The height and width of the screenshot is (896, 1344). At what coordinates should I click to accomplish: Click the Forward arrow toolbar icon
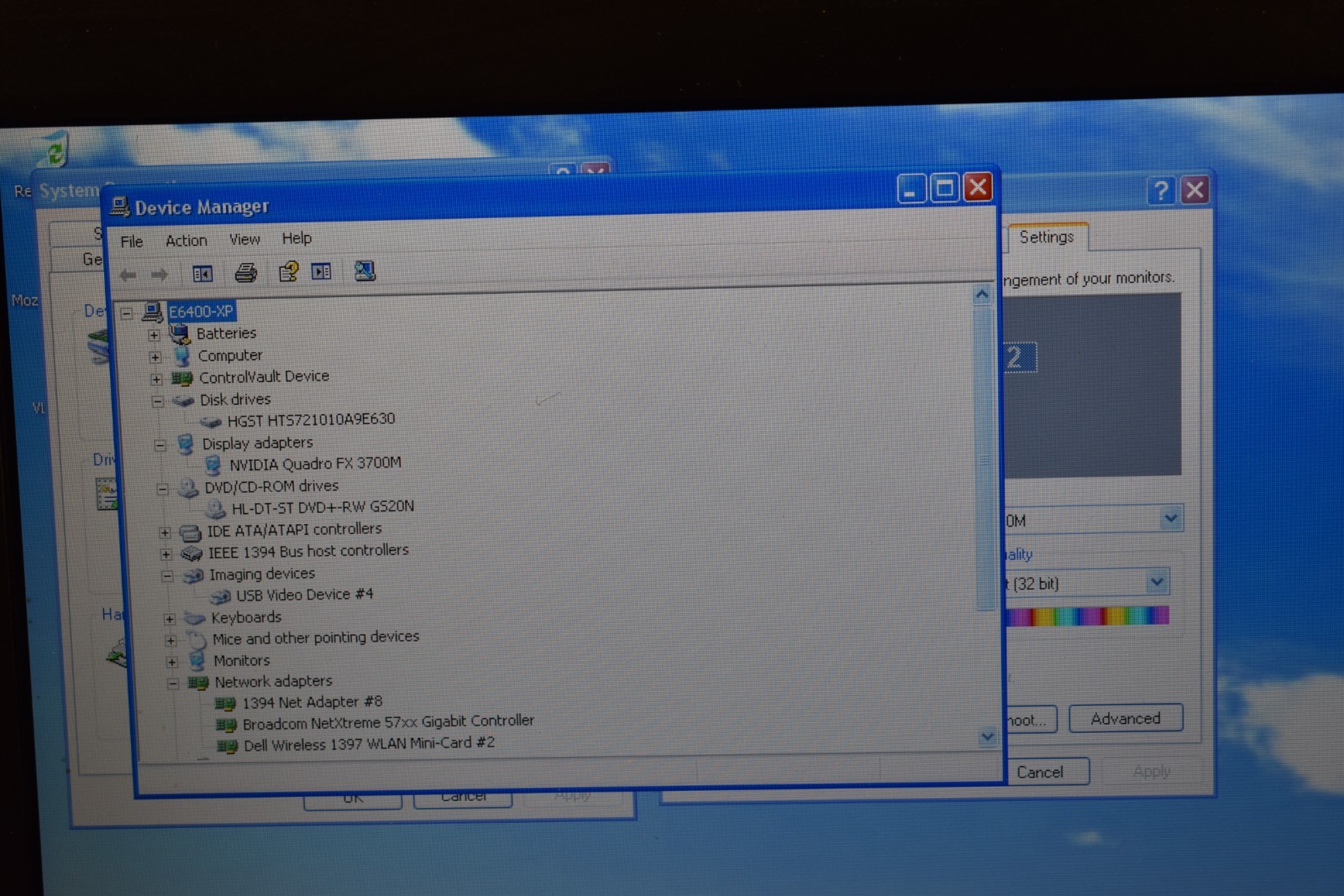pos(160,275)
